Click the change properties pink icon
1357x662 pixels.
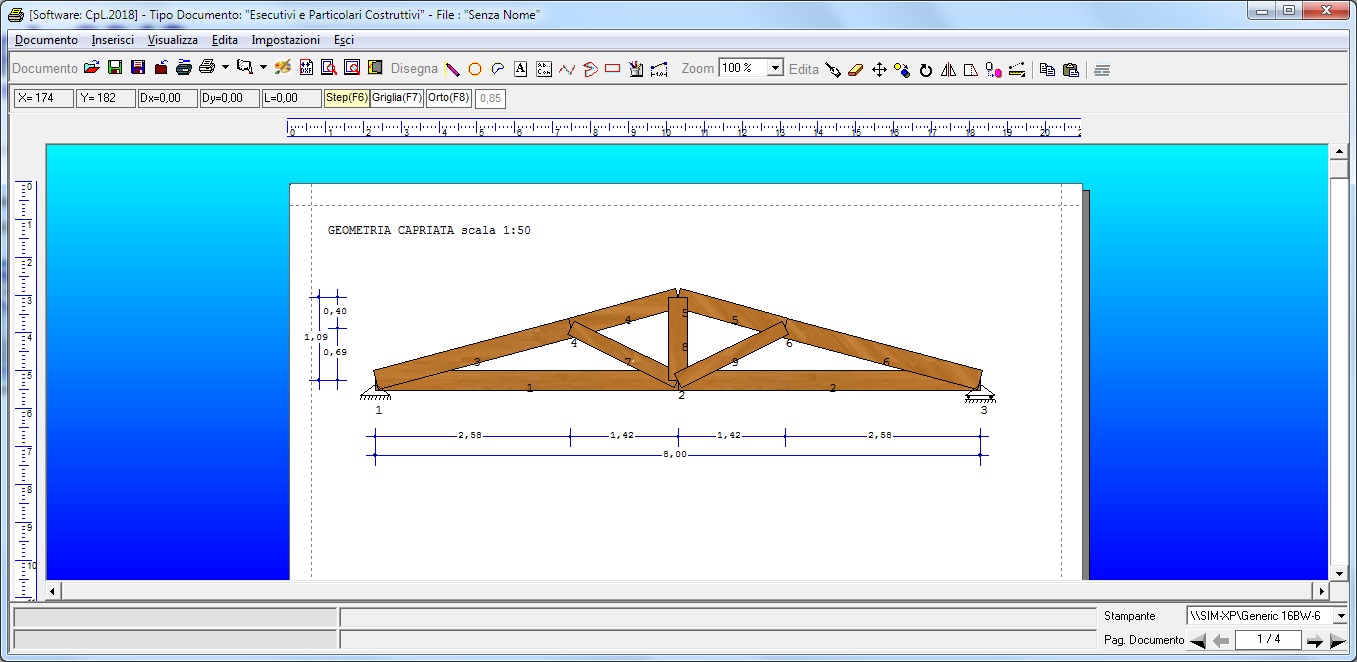click(x=994, y=70)
